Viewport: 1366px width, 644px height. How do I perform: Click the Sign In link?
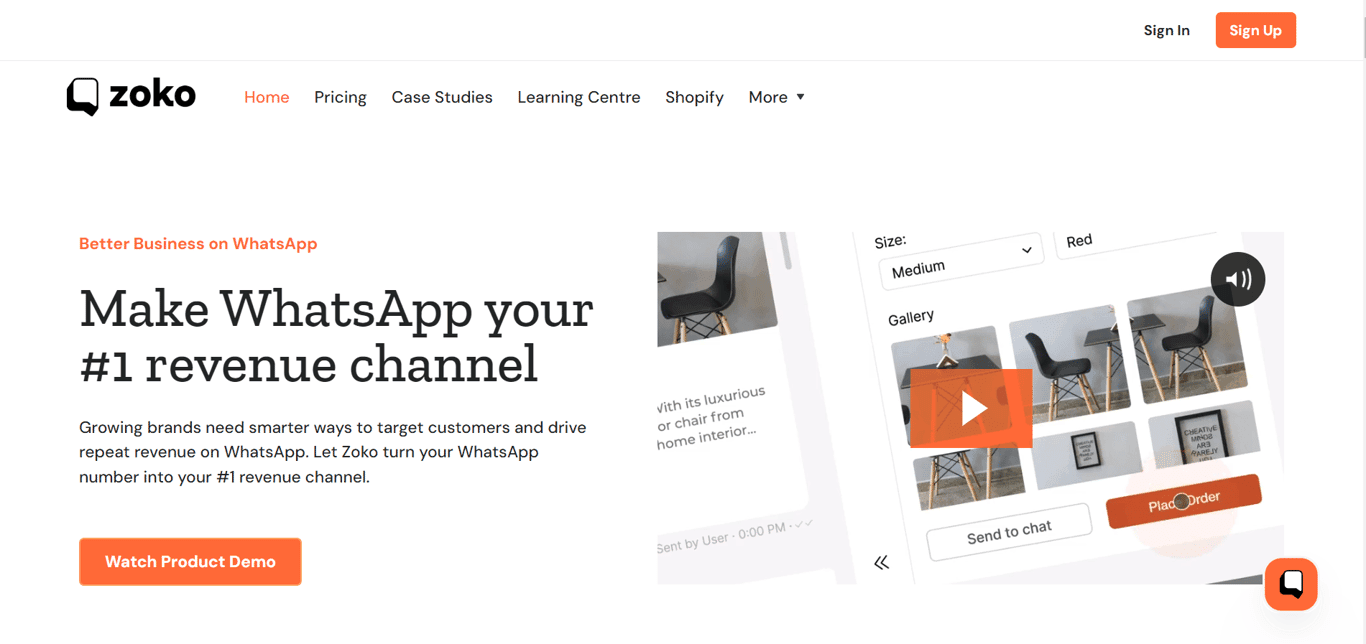(1166, 30)
